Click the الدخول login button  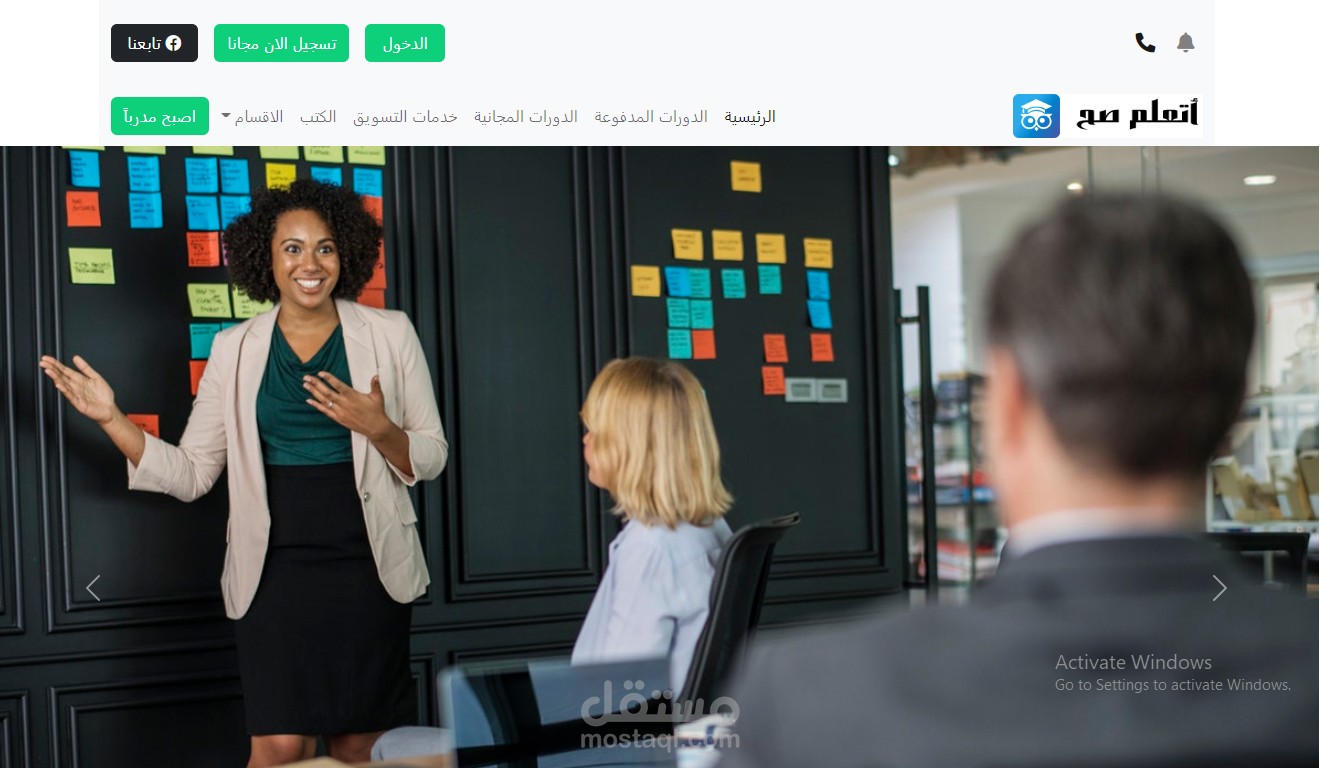(405, 43)
